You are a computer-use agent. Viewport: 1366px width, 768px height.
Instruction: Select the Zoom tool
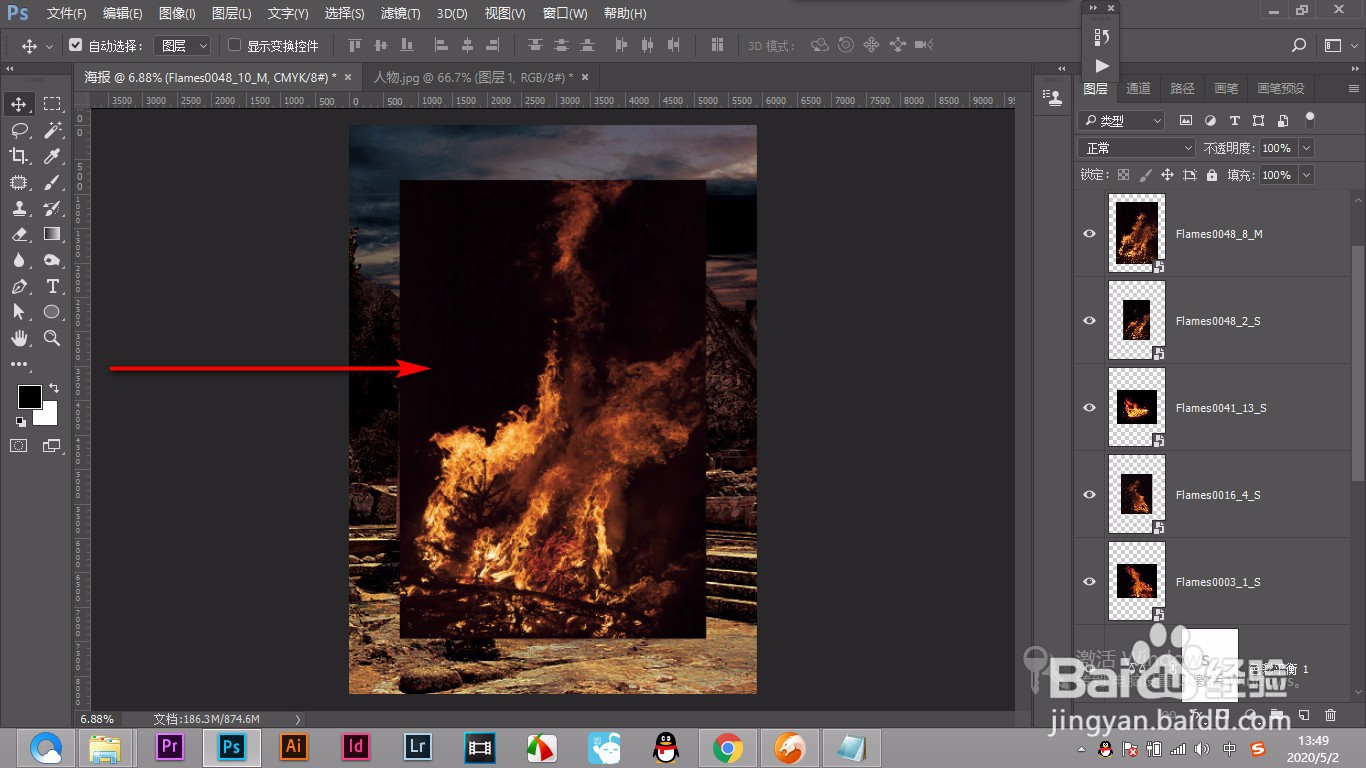52,338
